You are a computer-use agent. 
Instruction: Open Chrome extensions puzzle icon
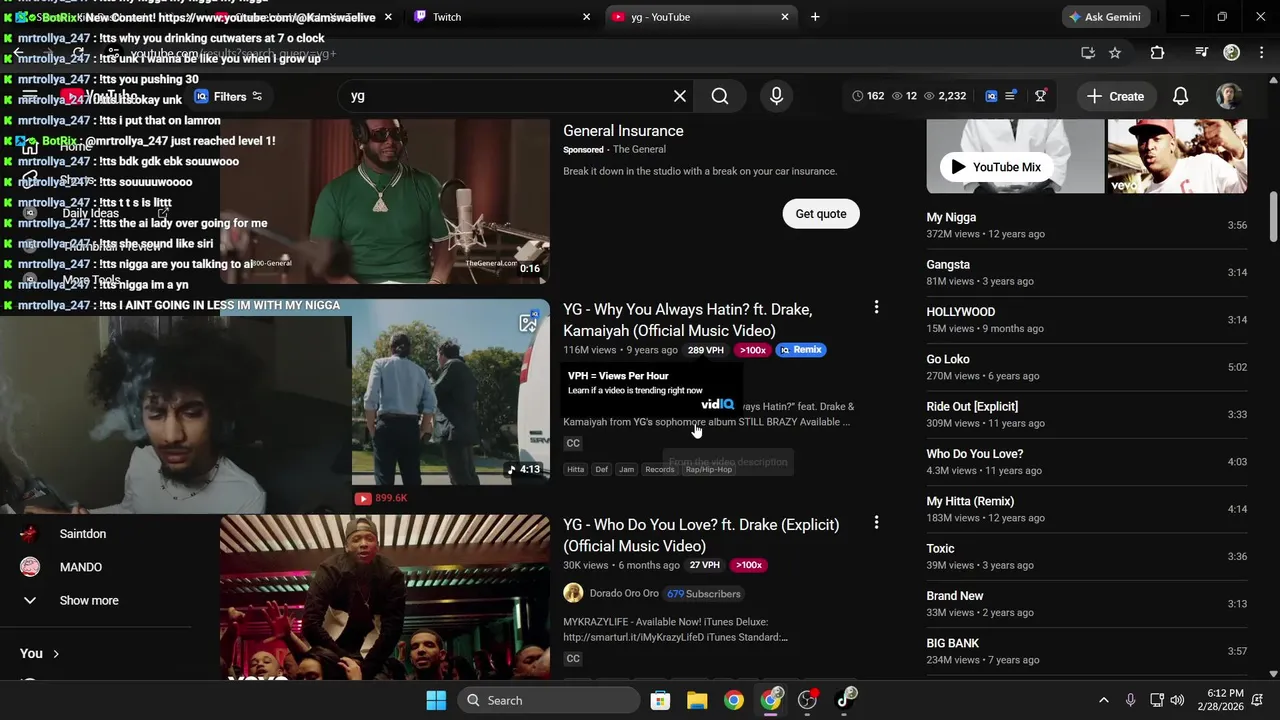[x=1158, y=53]
